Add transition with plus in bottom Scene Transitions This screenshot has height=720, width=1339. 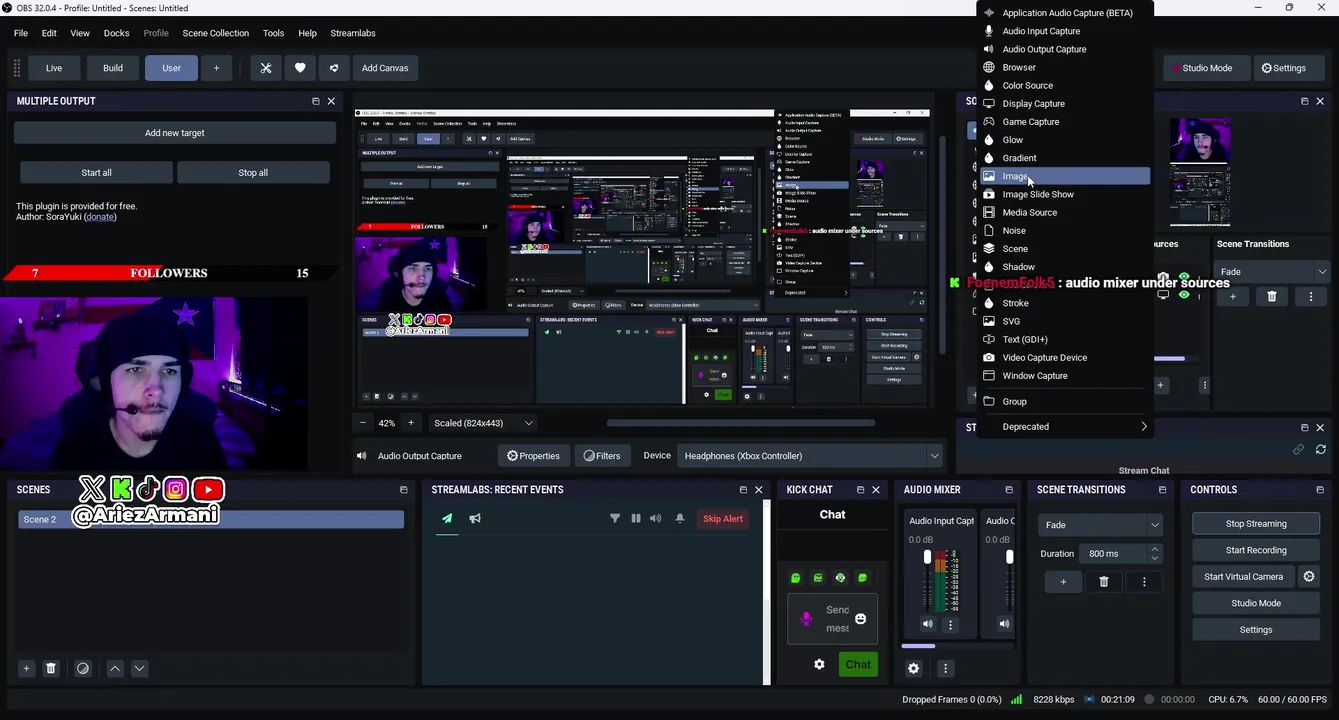[1063, 581]
